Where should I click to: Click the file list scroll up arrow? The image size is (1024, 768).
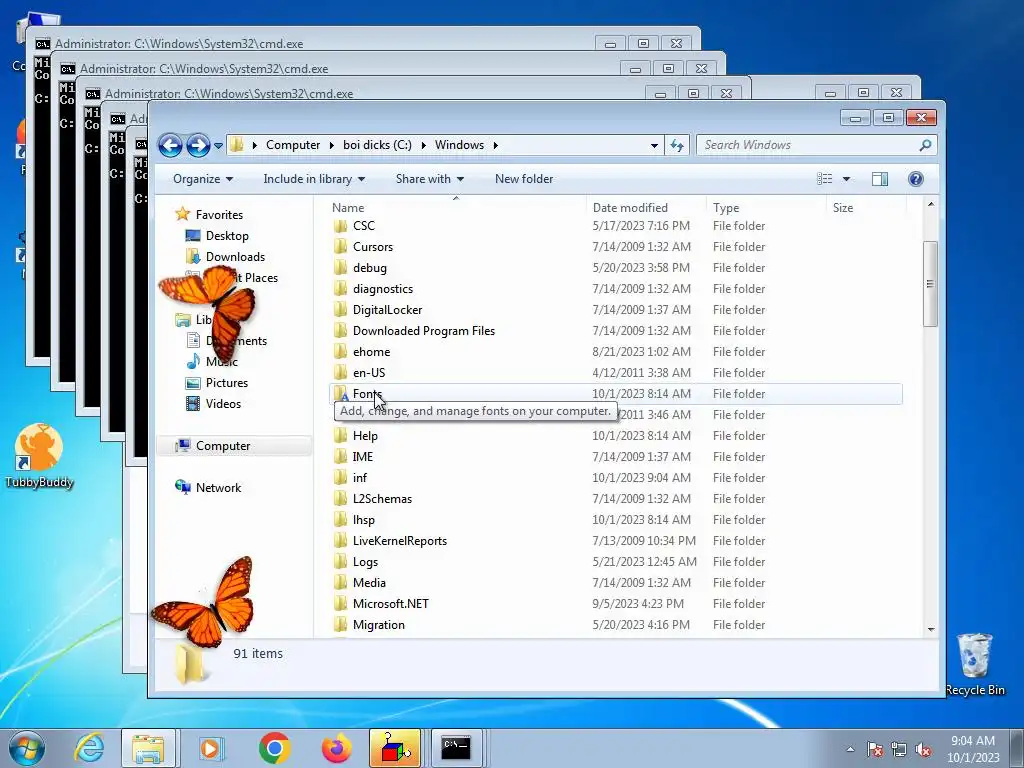pos(931,204)
